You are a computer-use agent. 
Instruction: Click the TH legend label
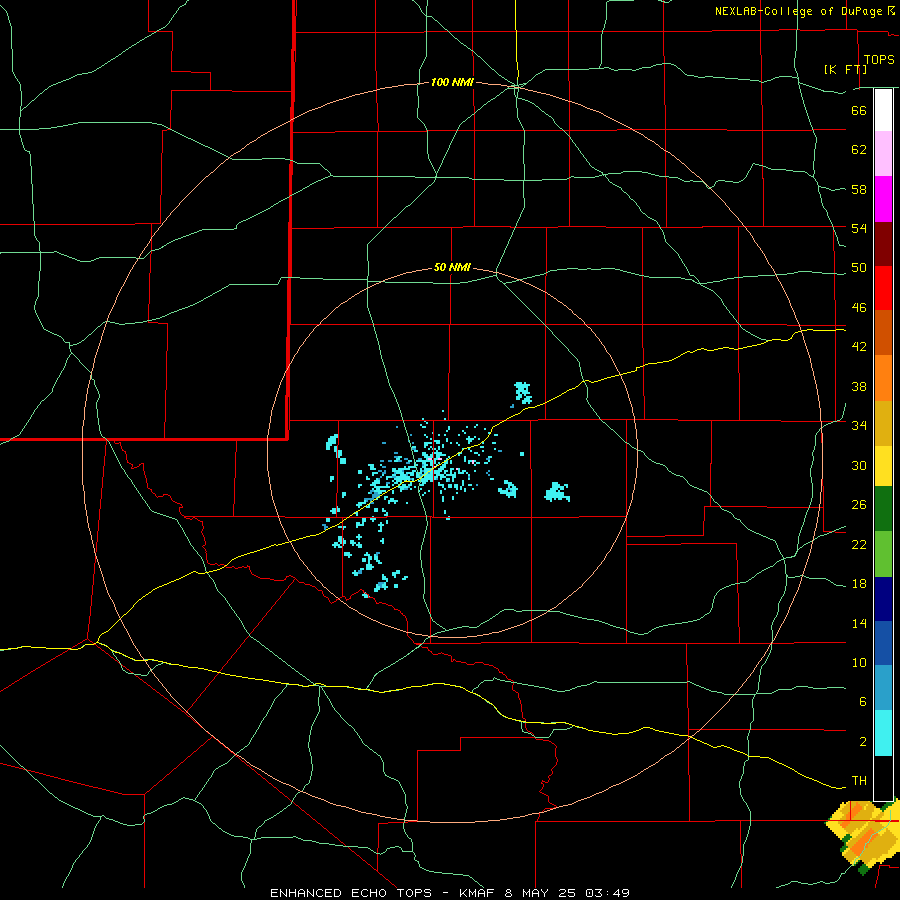859,781
